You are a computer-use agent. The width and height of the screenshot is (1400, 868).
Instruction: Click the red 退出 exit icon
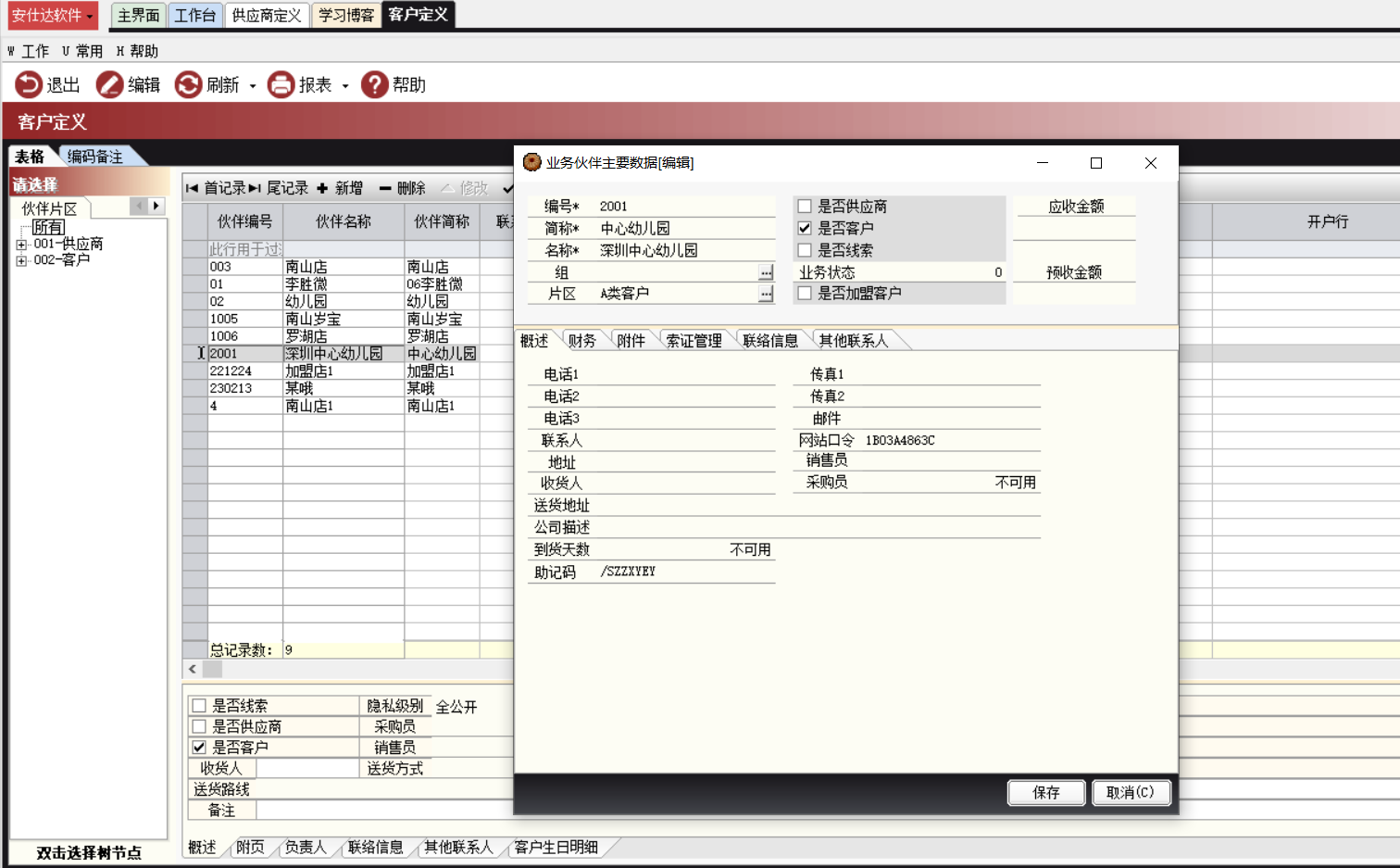tap(29, 84)
